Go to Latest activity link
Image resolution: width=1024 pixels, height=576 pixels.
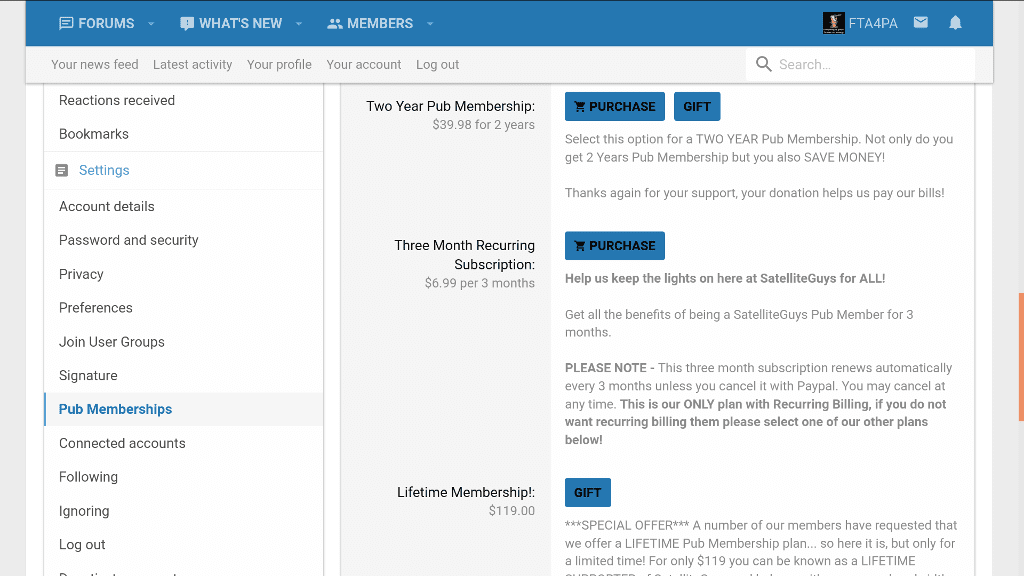coord(192,64)
